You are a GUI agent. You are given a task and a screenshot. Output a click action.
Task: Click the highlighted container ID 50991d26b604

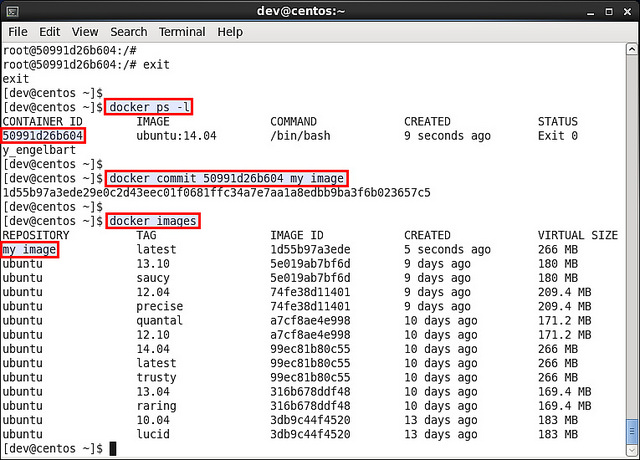[43, 136]
